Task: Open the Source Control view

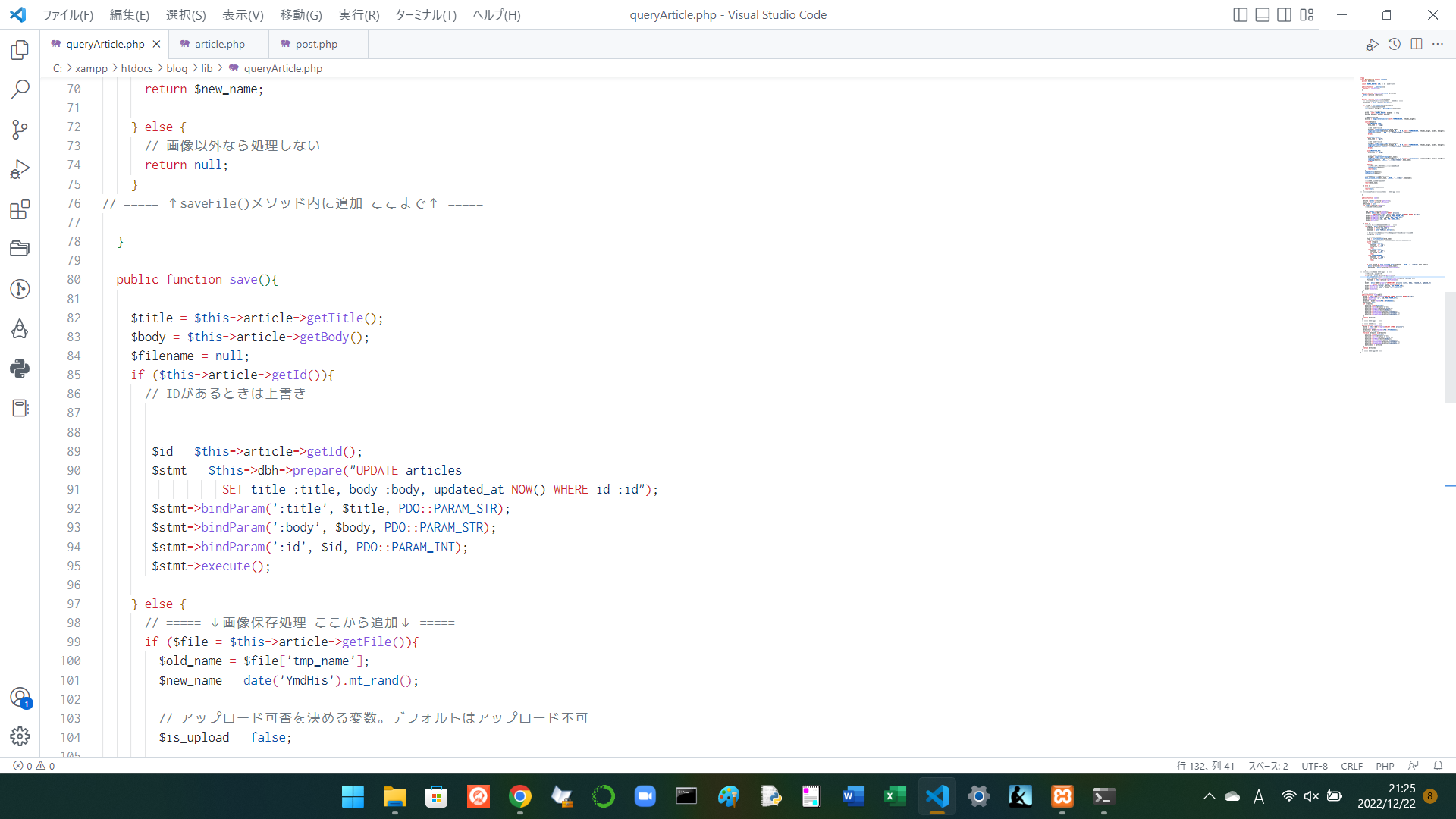Action: pyautogui.click(x=20, y=130)
